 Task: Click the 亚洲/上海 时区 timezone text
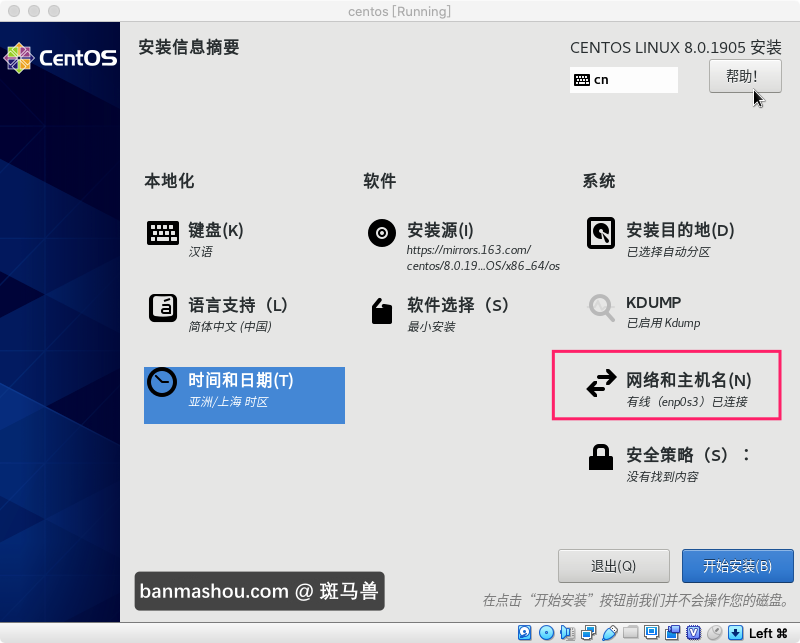[228, 402]
